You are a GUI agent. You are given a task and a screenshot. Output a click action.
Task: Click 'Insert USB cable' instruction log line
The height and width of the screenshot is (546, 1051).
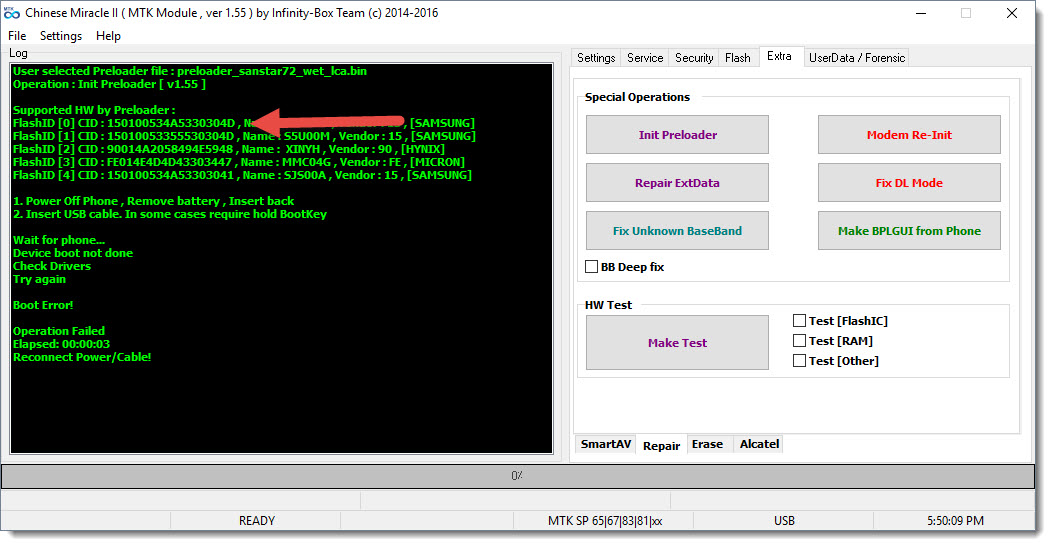(170, 214)
